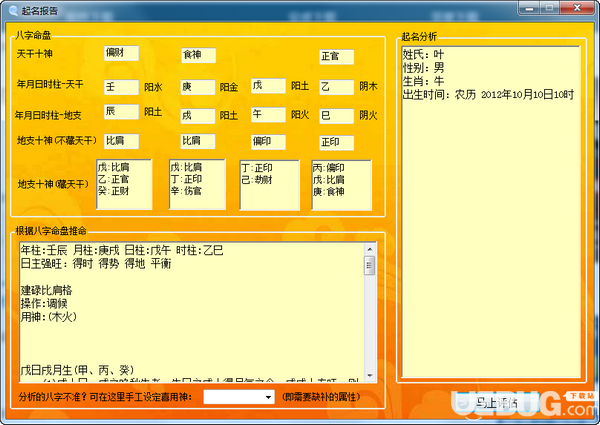This screenshot has height=425, width=600.
Task: Click the 阳金 label beside 庚
Action: pos(229,87)
